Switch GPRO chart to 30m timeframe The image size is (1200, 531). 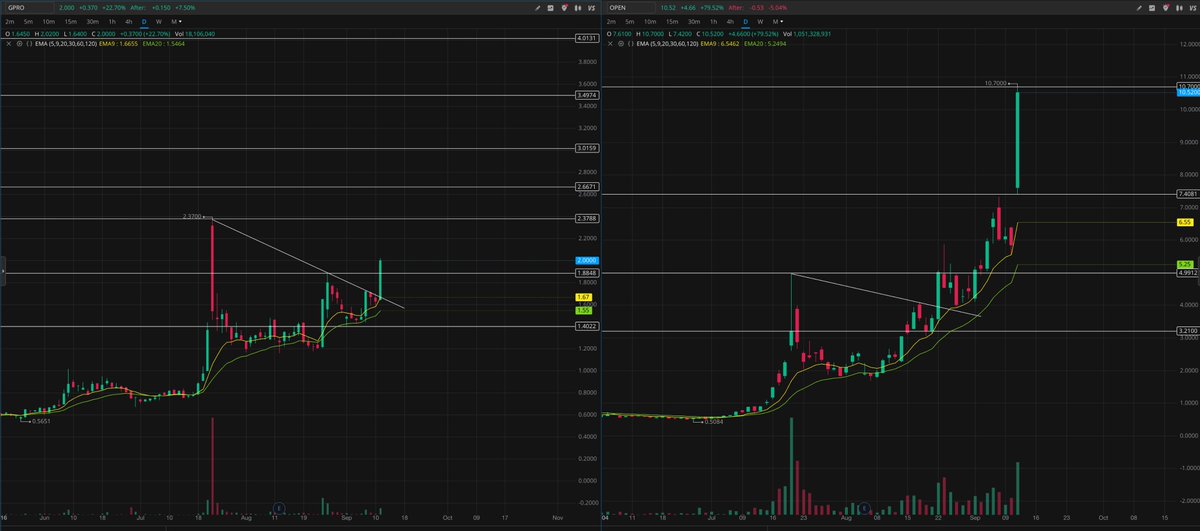(x=92, y=21)
